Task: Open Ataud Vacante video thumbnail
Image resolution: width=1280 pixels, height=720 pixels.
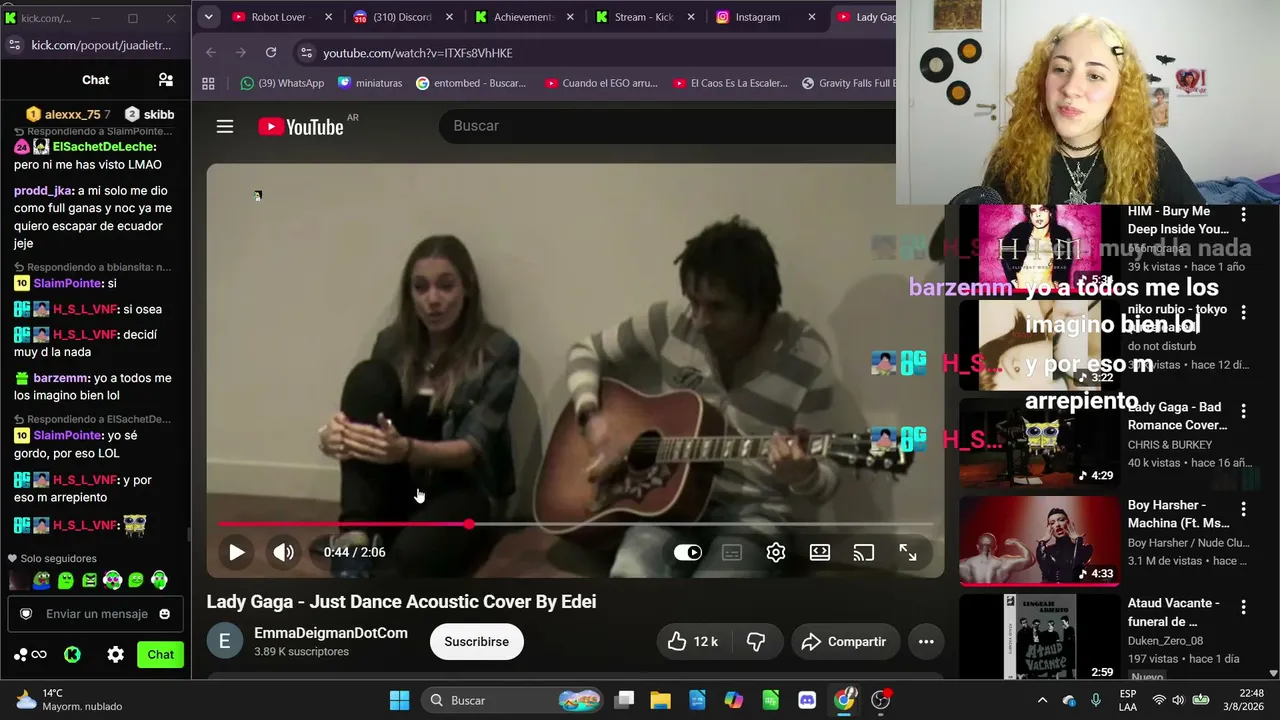Action: point(1039,638)
